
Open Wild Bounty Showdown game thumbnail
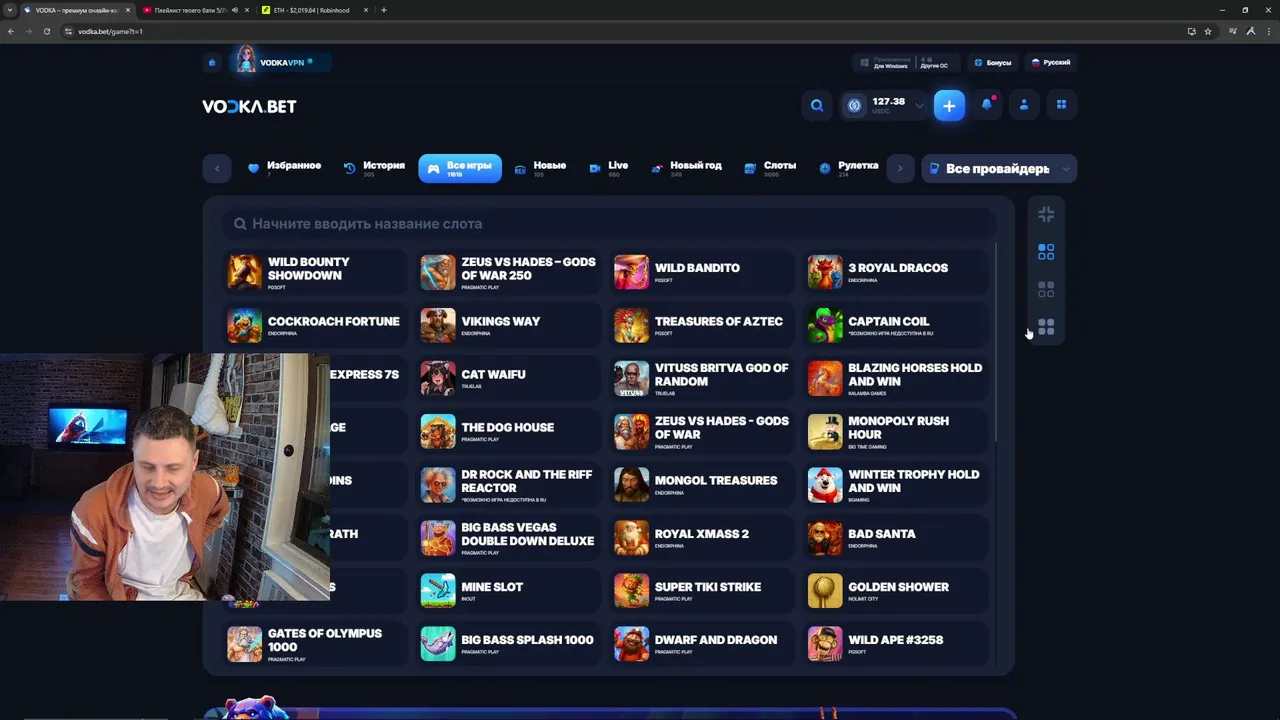pos(244,271)
